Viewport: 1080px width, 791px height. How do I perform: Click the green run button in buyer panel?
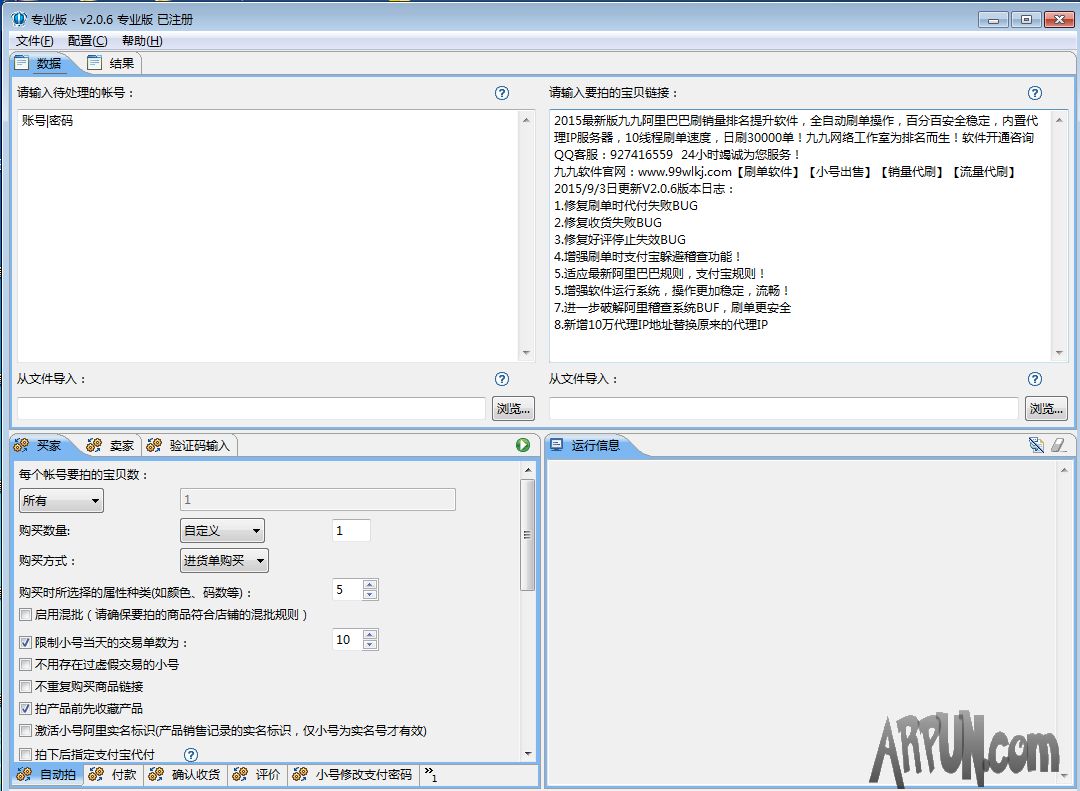point(523,445)
